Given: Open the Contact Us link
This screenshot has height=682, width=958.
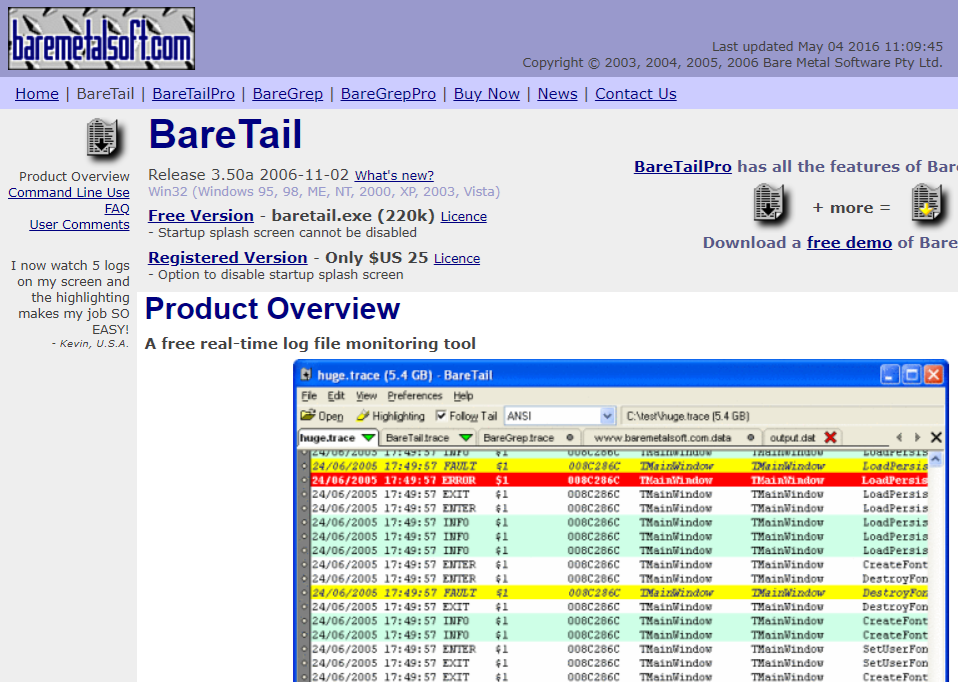Looking at the screenshot, I should click(x=635, y=94).
